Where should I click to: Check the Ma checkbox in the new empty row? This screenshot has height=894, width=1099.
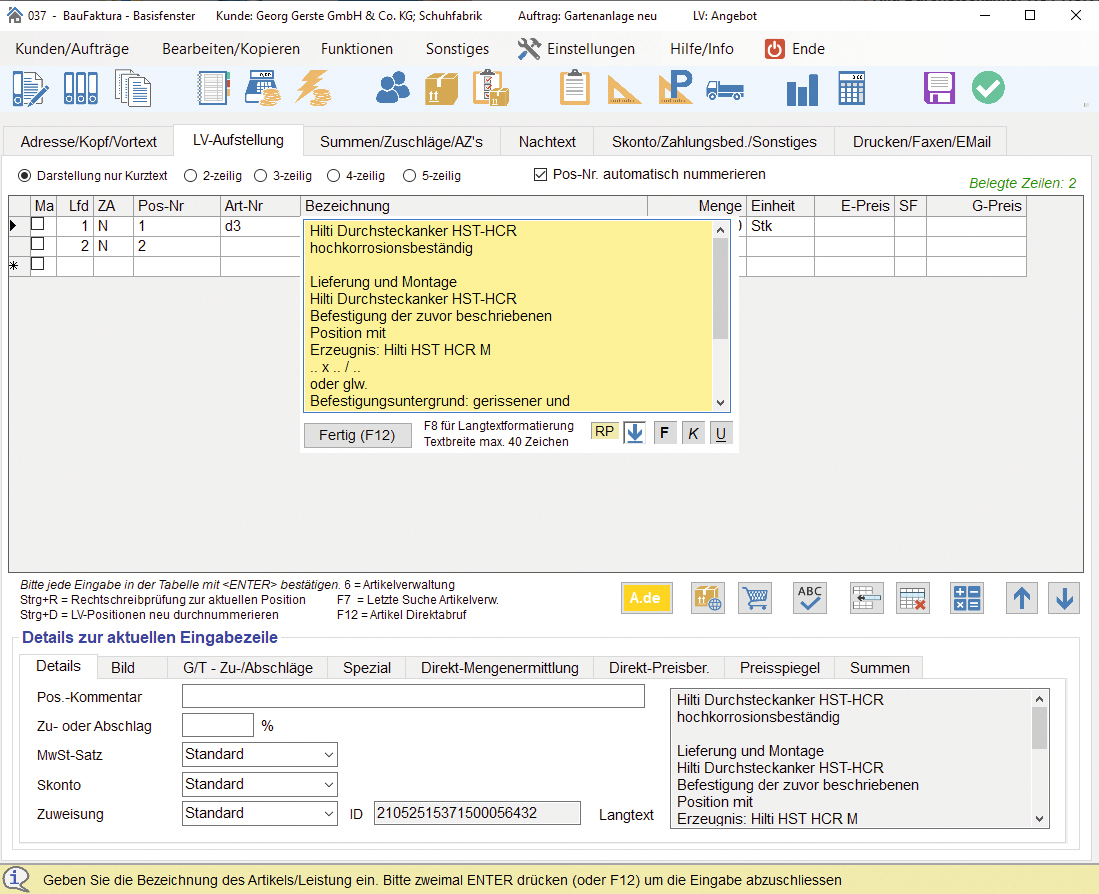pyautogui.click(x=38, y=263)
